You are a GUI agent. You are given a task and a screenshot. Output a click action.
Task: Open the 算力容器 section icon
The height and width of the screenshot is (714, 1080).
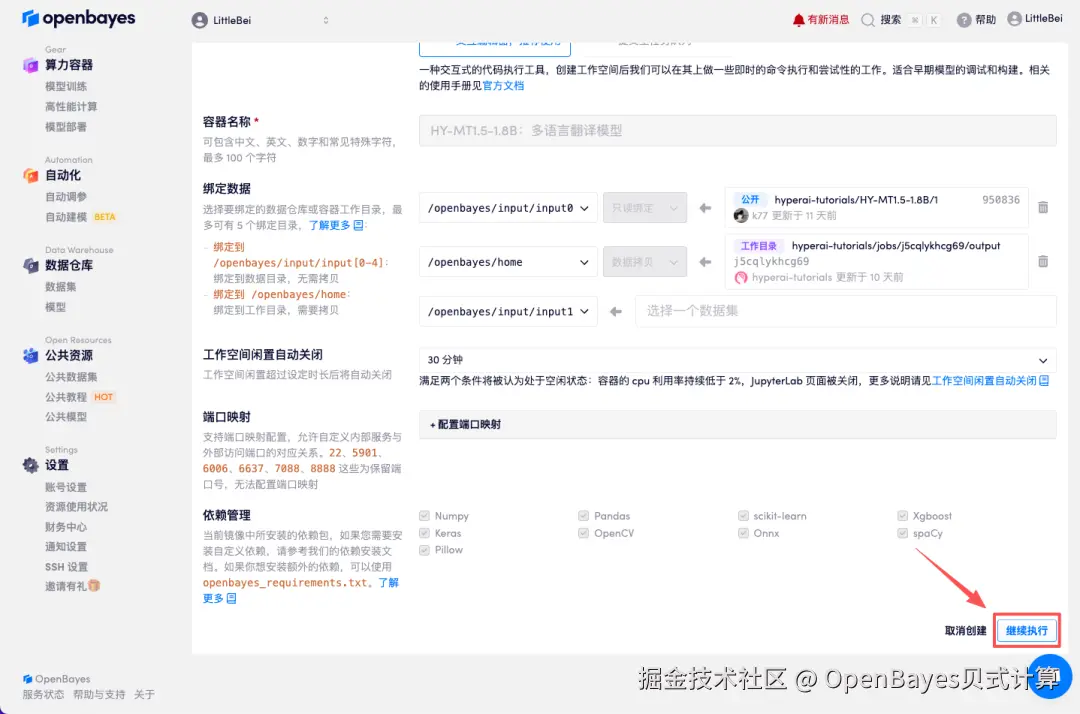[x=30, y=65]
